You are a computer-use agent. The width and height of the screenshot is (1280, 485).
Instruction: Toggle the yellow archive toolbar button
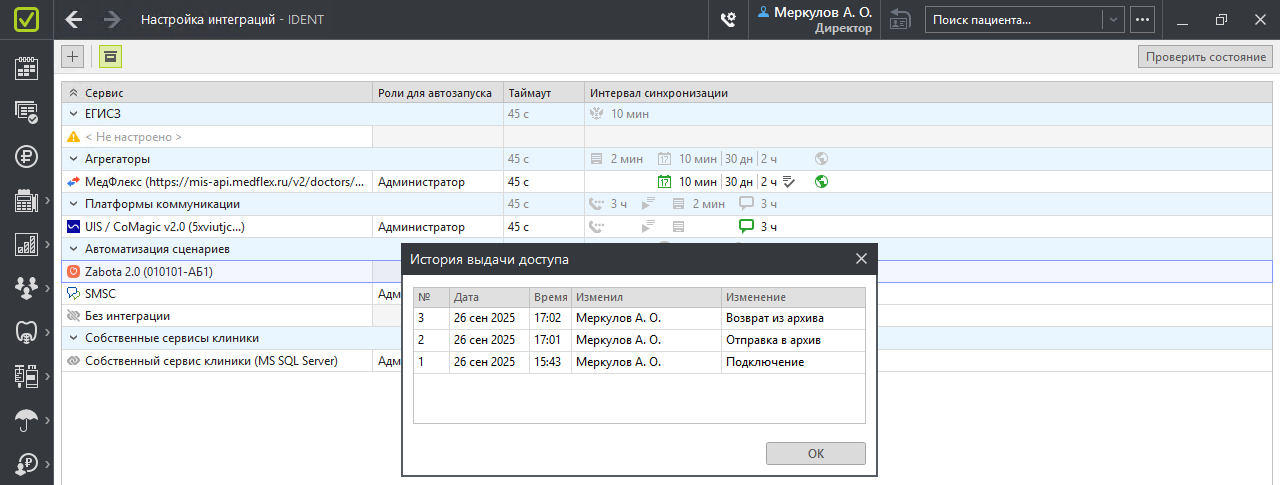(x=110, y=57)
